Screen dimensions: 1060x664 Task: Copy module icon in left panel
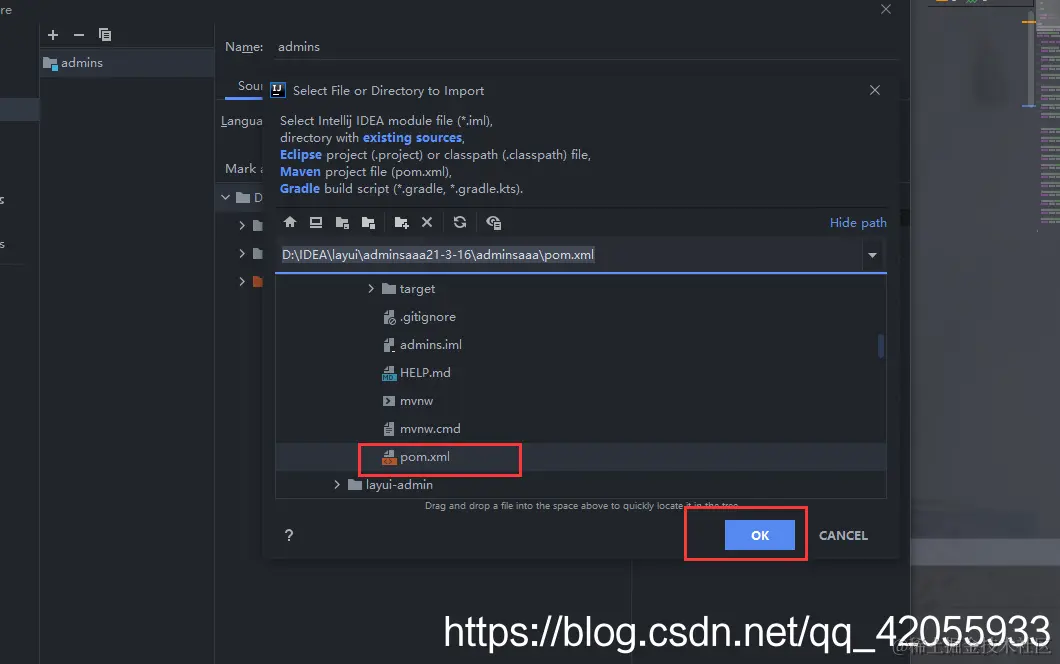(x=105, y=34)
